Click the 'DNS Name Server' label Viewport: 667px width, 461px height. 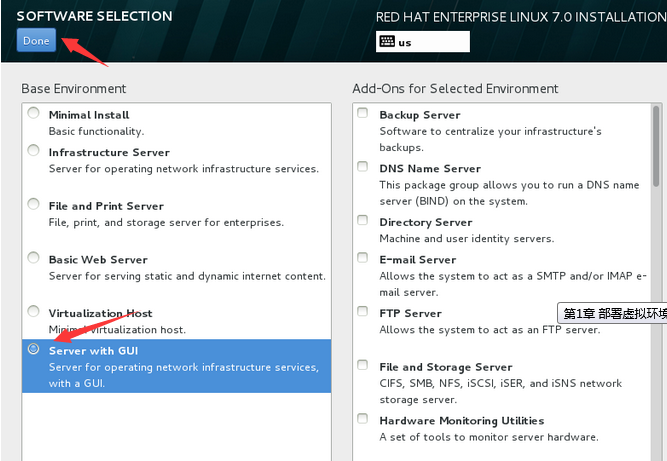click(x=430, y=168)
